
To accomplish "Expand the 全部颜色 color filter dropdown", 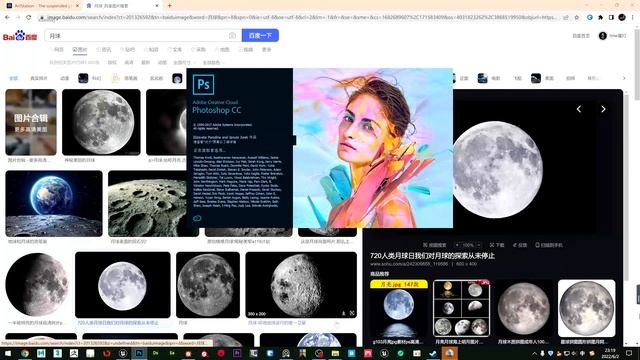I will coord(213,62).
